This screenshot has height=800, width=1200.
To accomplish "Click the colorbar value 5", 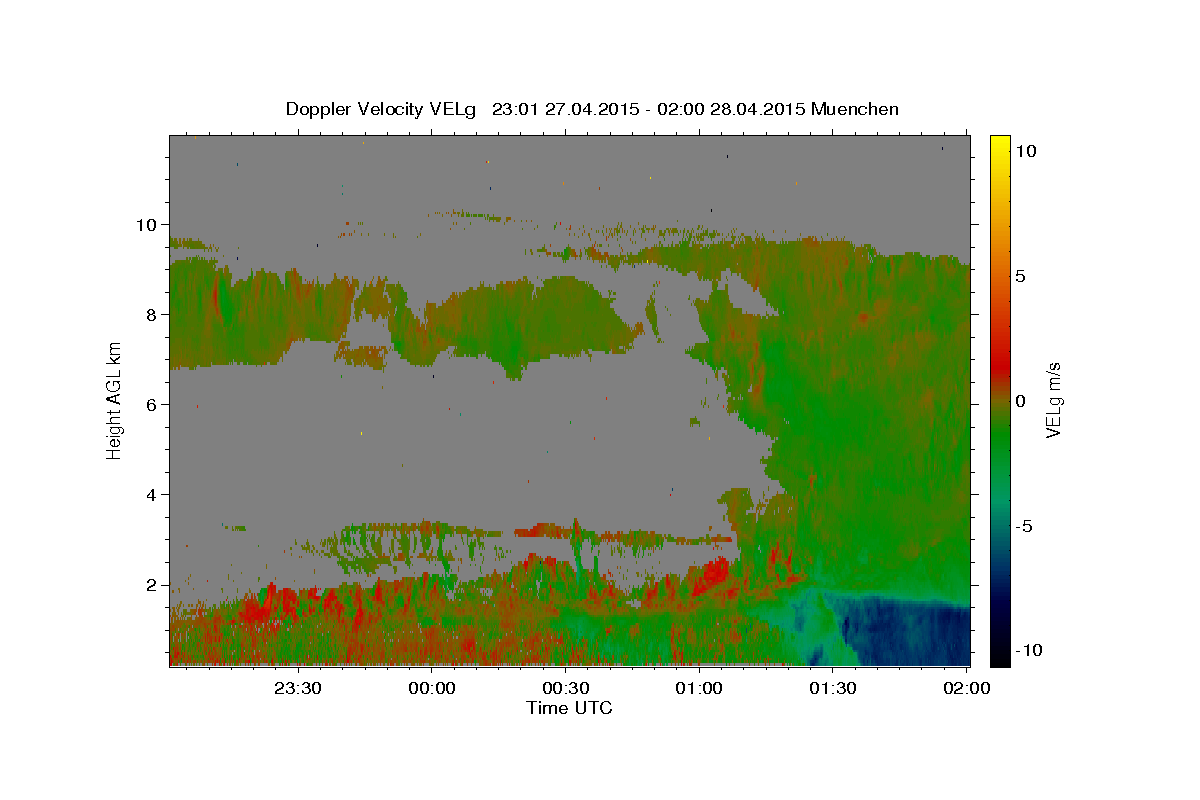I will tap(1020, 276).
